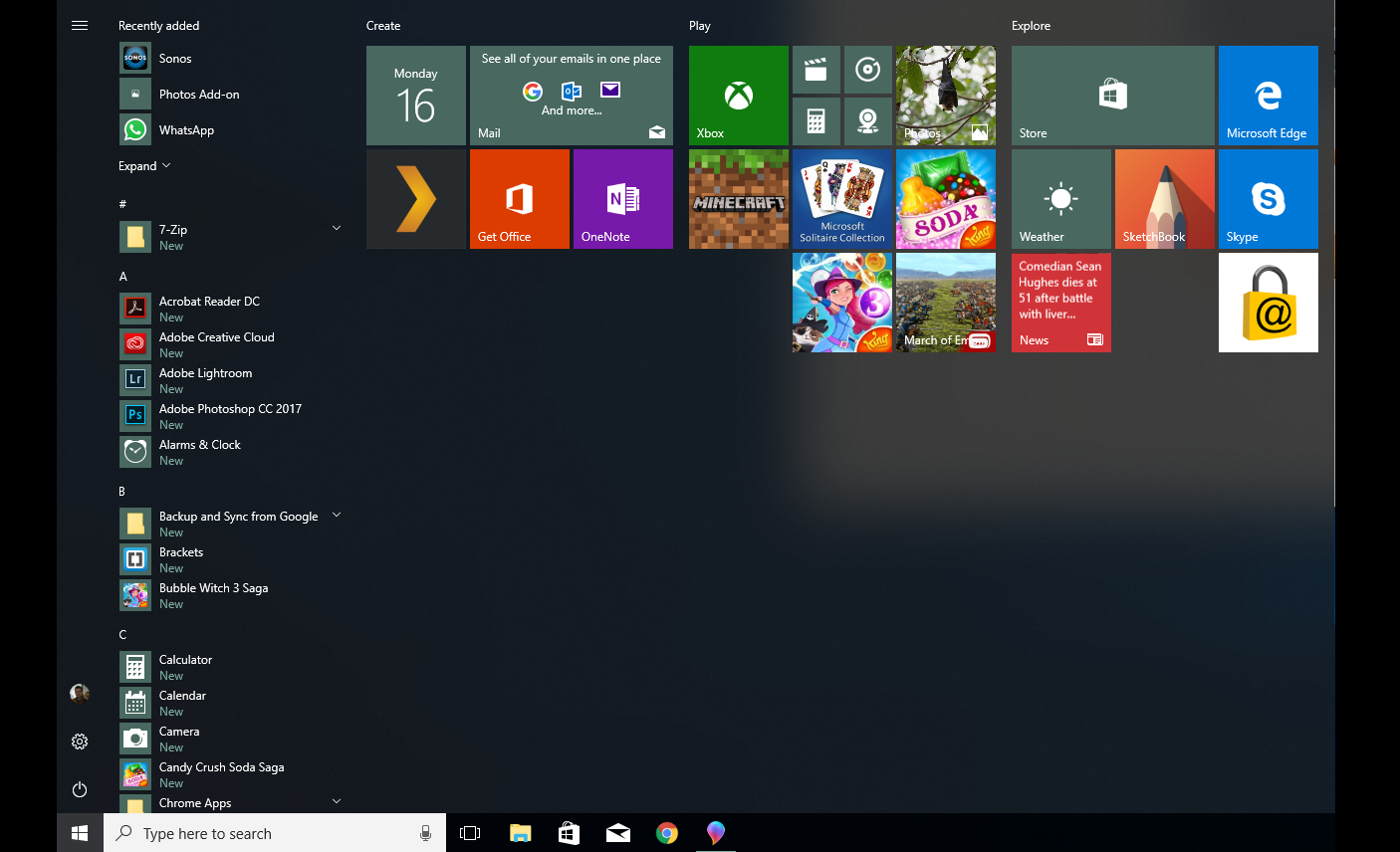Open the Calculator small tile
Screen dimensions: 1400x852
[x=817, y=121]
